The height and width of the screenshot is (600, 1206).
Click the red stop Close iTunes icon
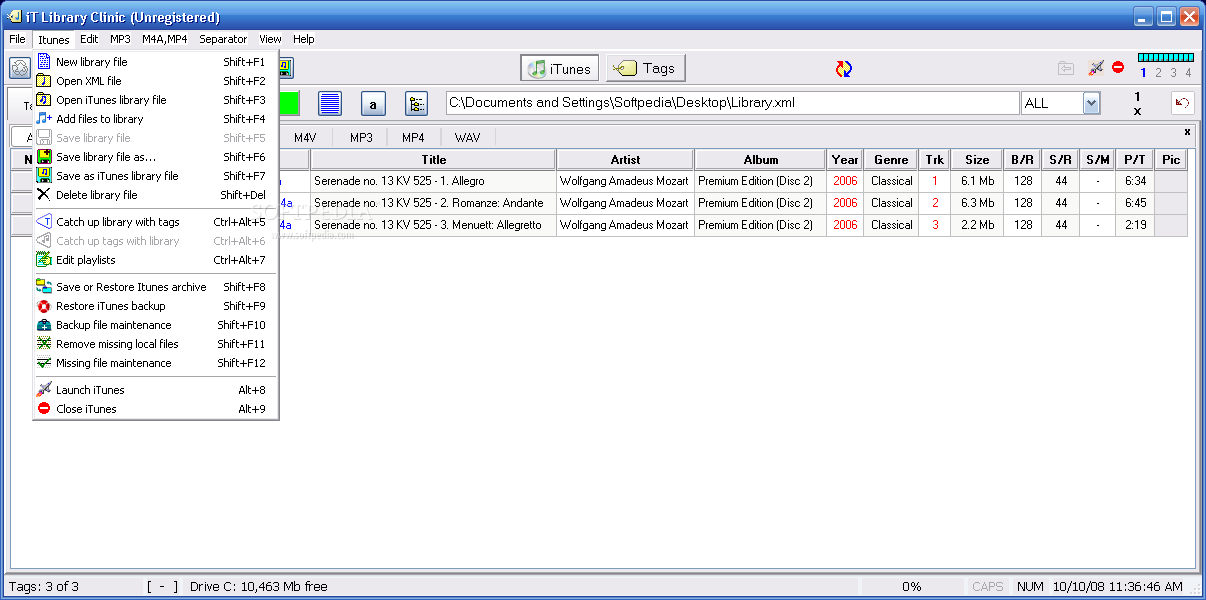[1118, 68]
